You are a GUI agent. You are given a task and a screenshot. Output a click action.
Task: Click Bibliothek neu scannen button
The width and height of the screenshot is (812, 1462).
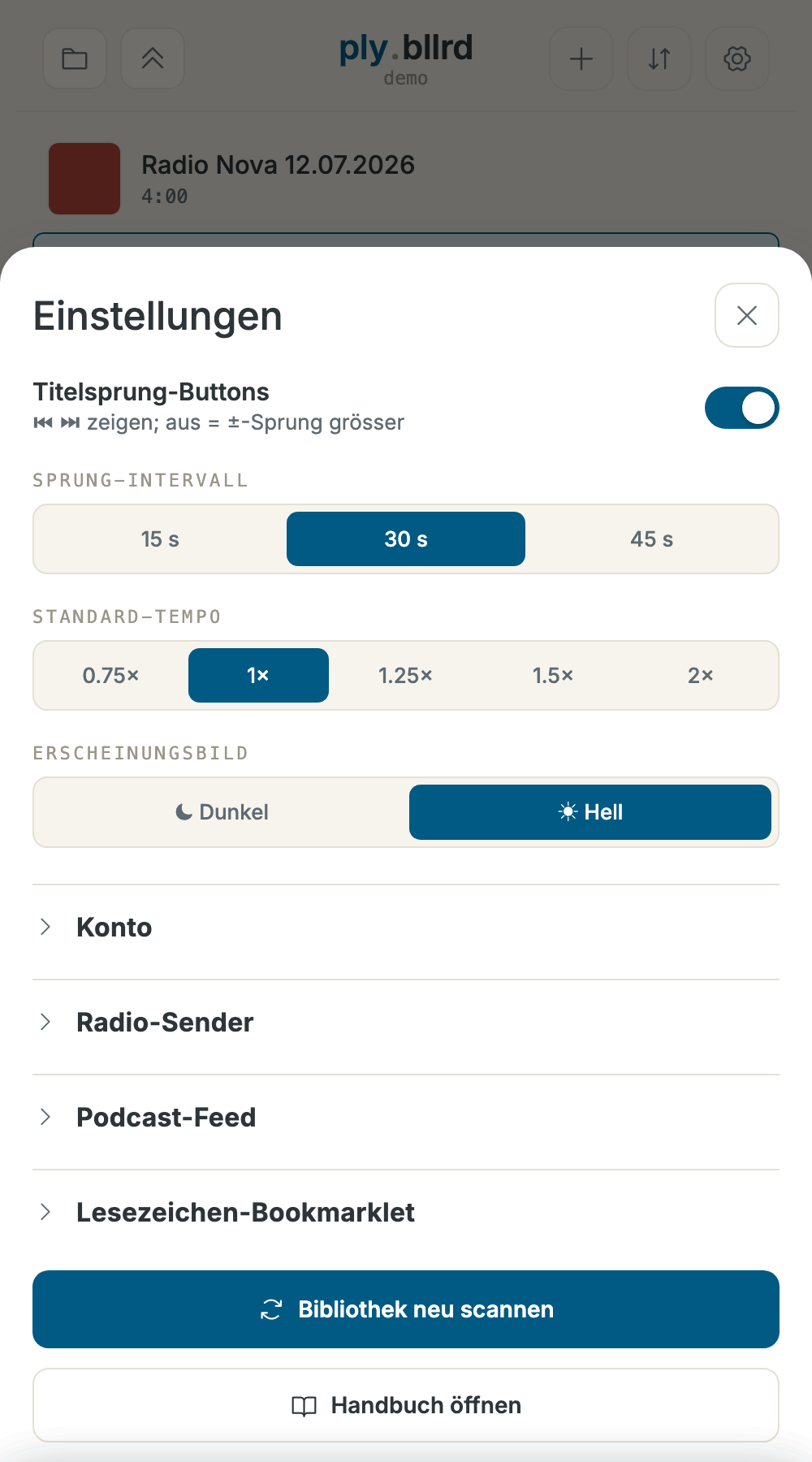click(406, 1309)
